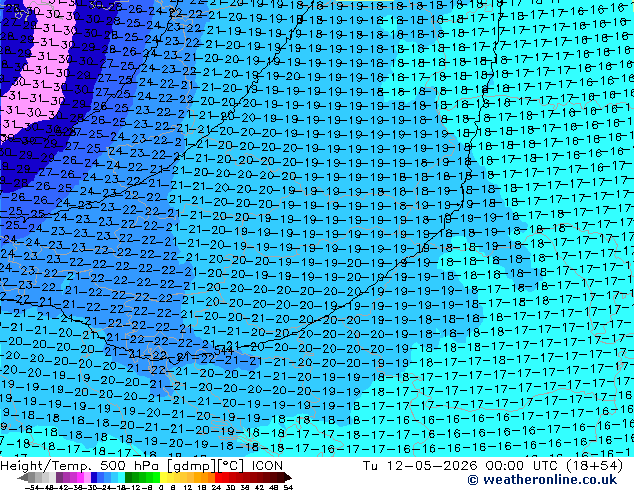Screen dimensions: 634x490
Task: Click the 'Tu 12-05-2026 00:00 UTC' timestamp
Action: [x=458, y=466]
